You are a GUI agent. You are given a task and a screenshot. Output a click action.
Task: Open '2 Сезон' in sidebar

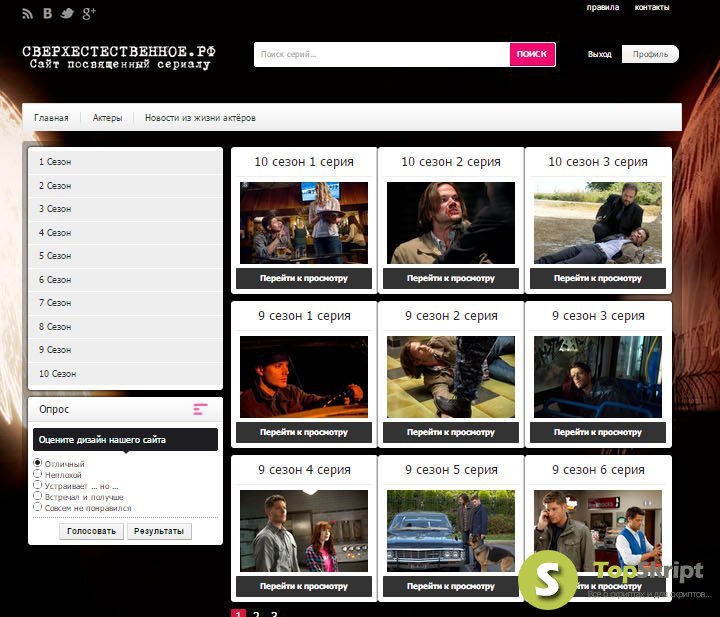click(x=125, y=185)
